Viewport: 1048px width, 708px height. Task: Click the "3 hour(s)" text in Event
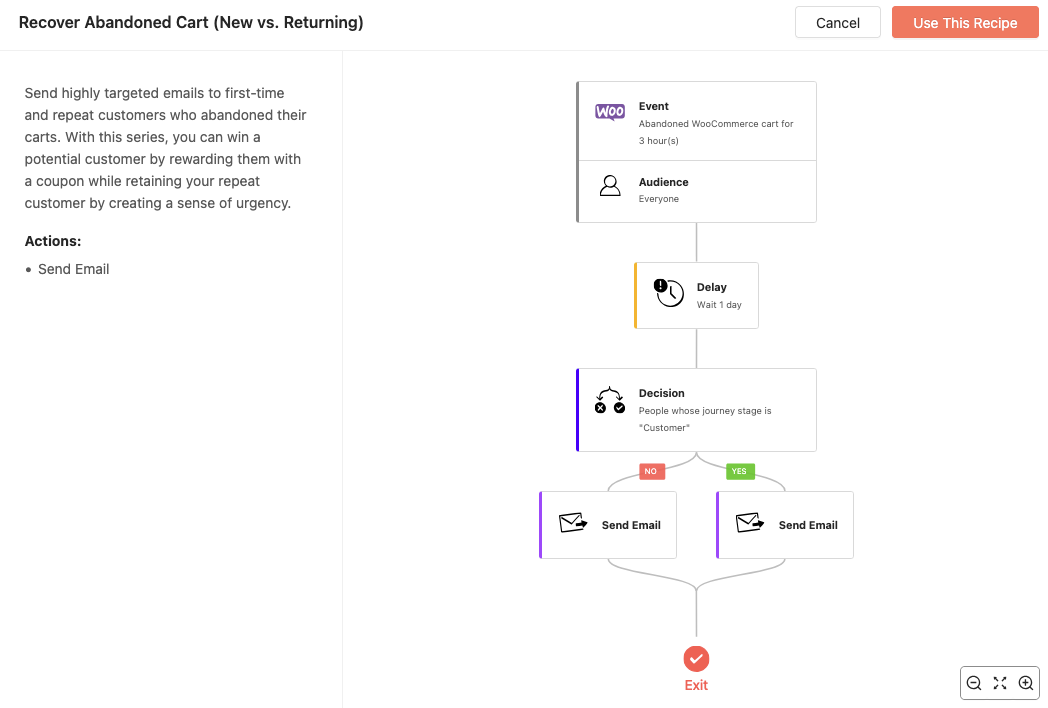(658, 140)
